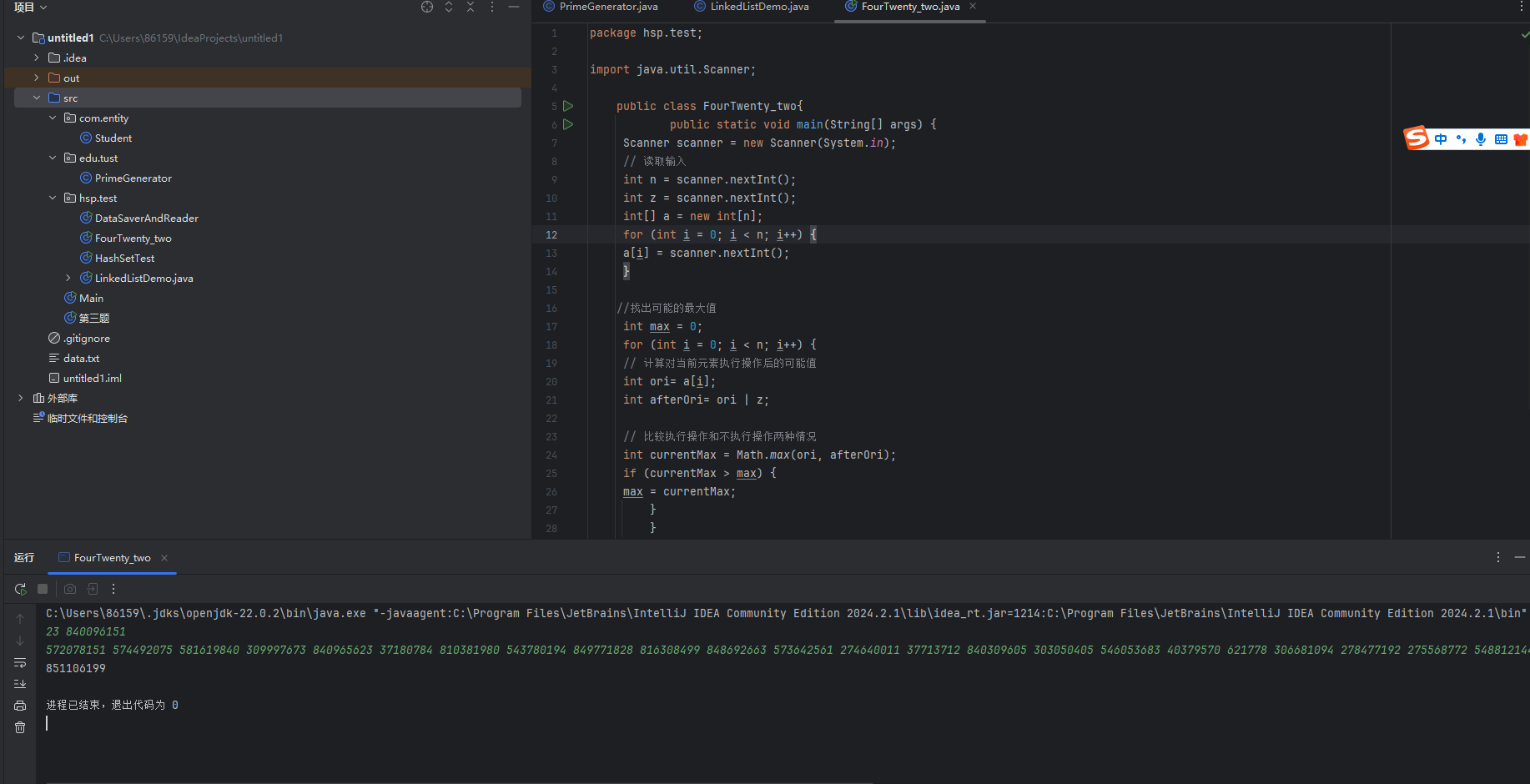
Task: Open project panel options (three dots)
Action: [x=492, y=7]
